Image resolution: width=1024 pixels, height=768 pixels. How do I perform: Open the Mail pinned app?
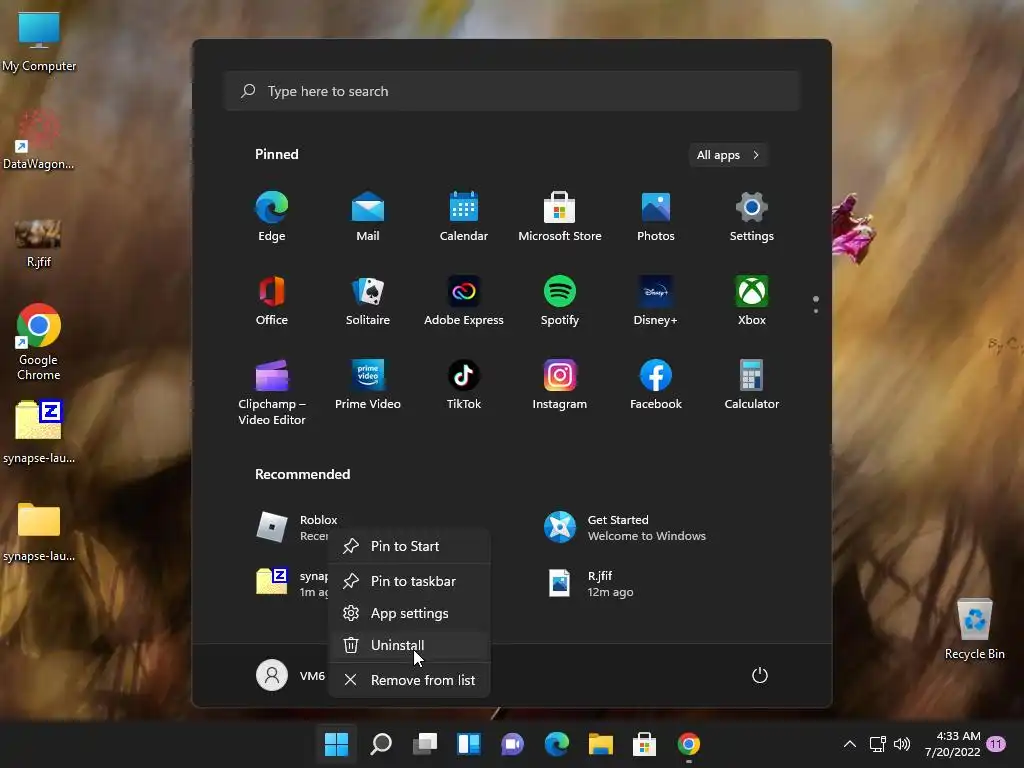pos(368,217)
